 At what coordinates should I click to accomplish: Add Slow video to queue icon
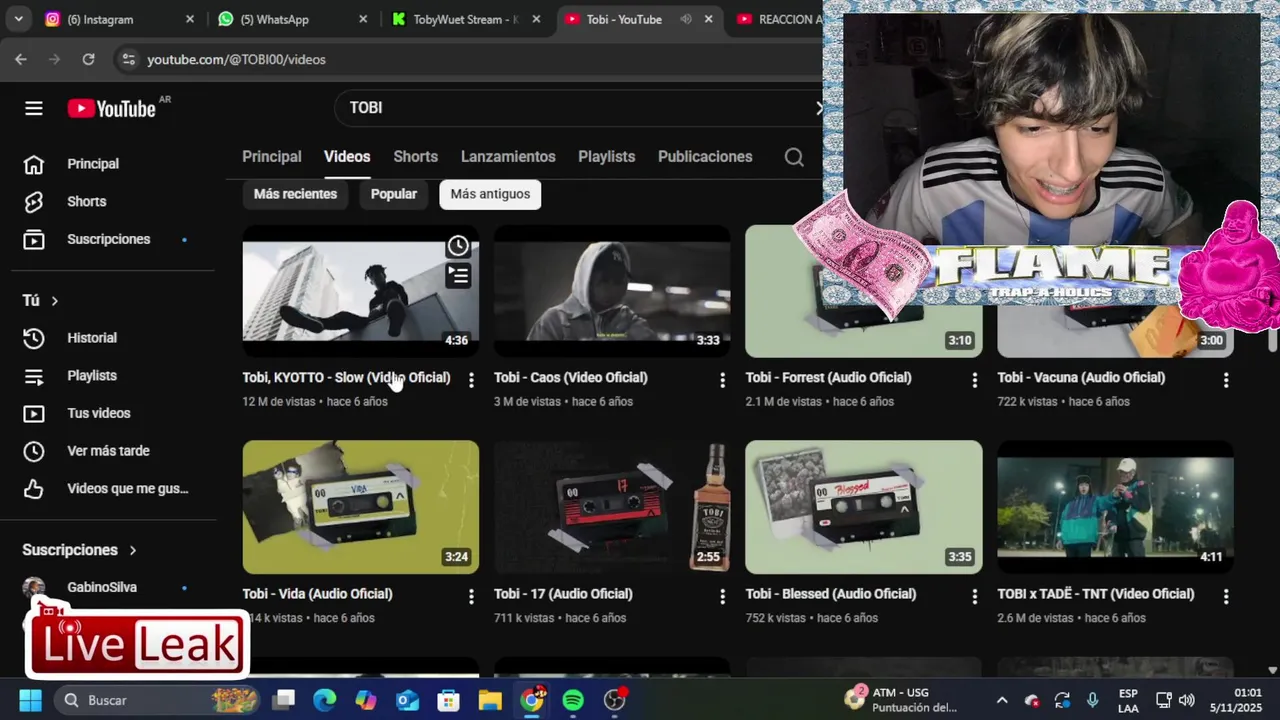click(458, 276)
